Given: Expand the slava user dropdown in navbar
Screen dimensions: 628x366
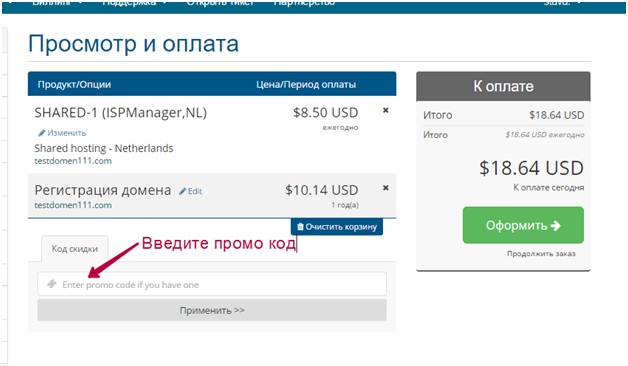Looking at the screenshot, I should point(562,3).
